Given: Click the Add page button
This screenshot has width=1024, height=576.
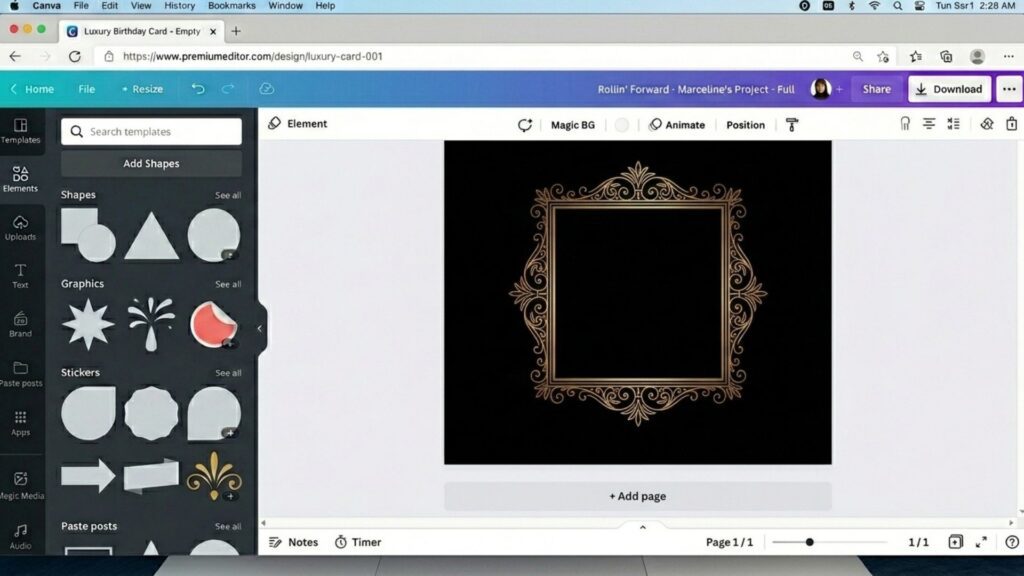Looking at the screenshot, I should [x=638, y=496].
